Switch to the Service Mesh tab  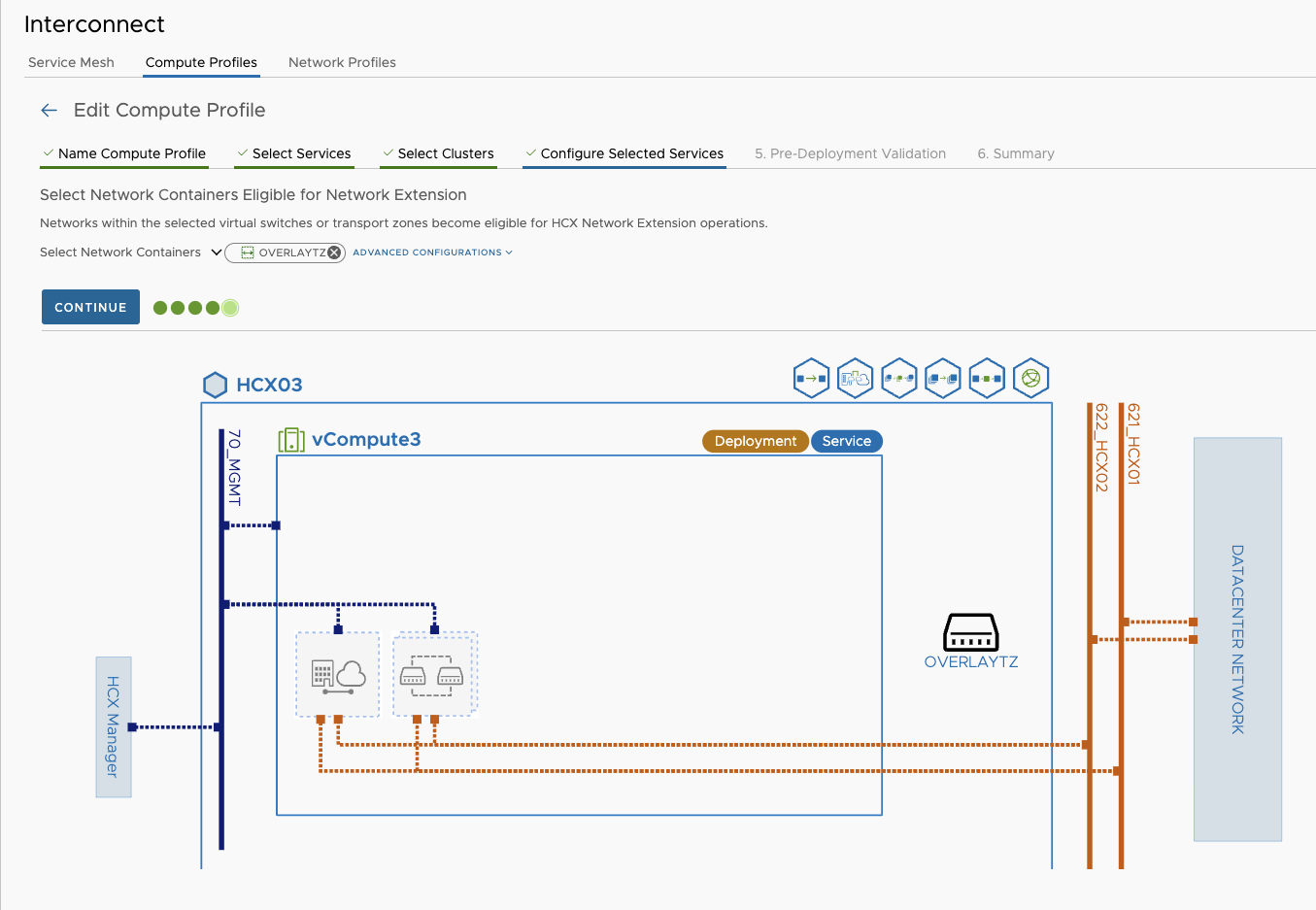(71, 62)
